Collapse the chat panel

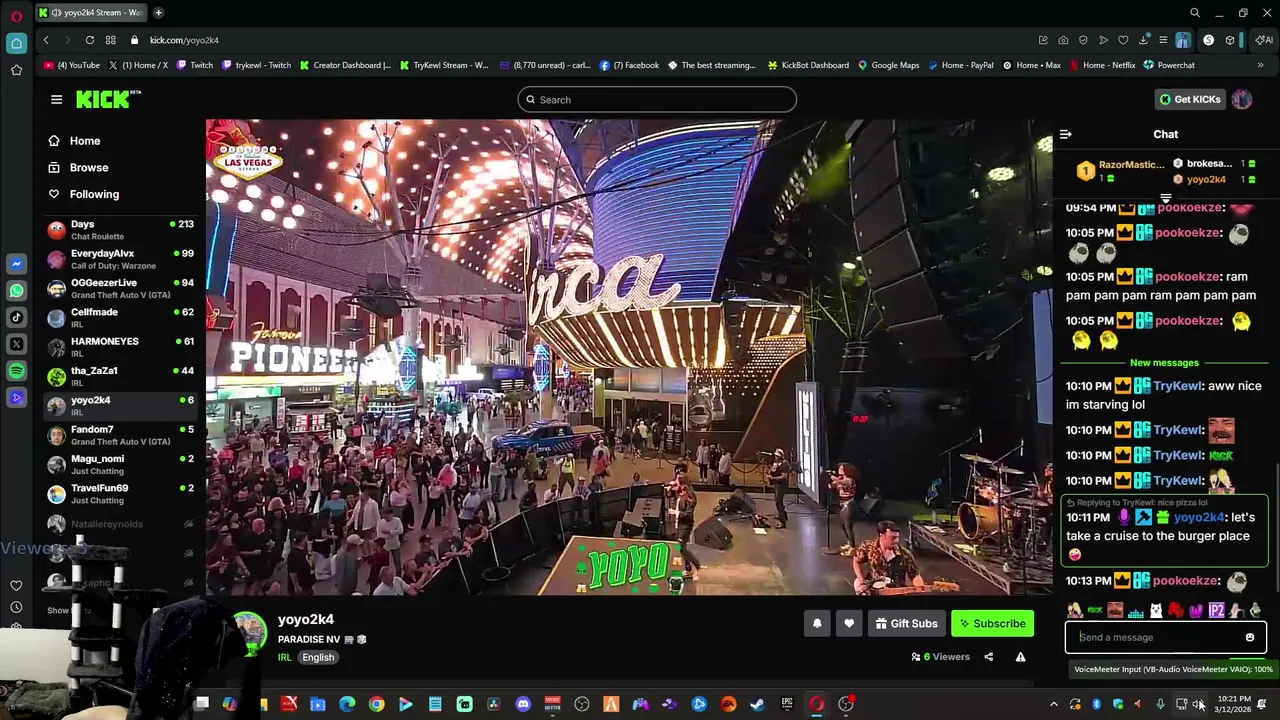pos(1066,134)
